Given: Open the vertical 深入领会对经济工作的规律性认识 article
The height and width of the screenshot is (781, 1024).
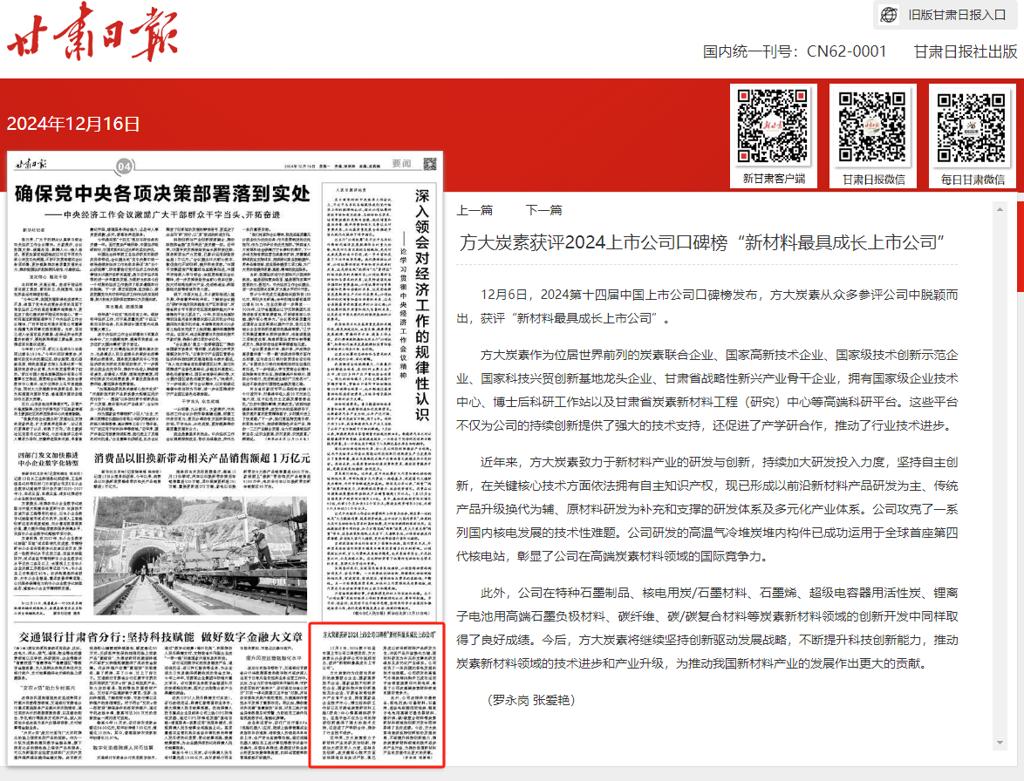Looking at the screenshot, I should click(x=422, y=305).
